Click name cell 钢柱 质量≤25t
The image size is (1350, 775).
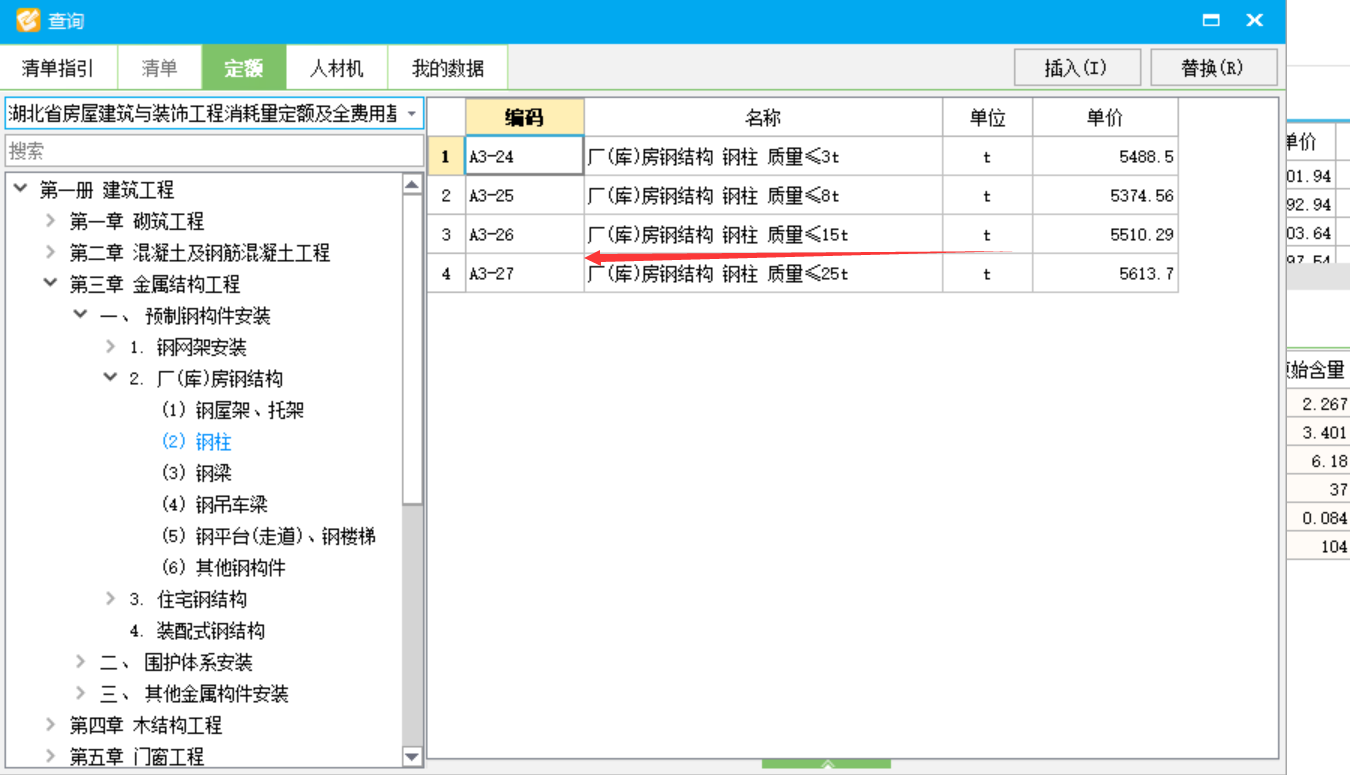point(763,273)
